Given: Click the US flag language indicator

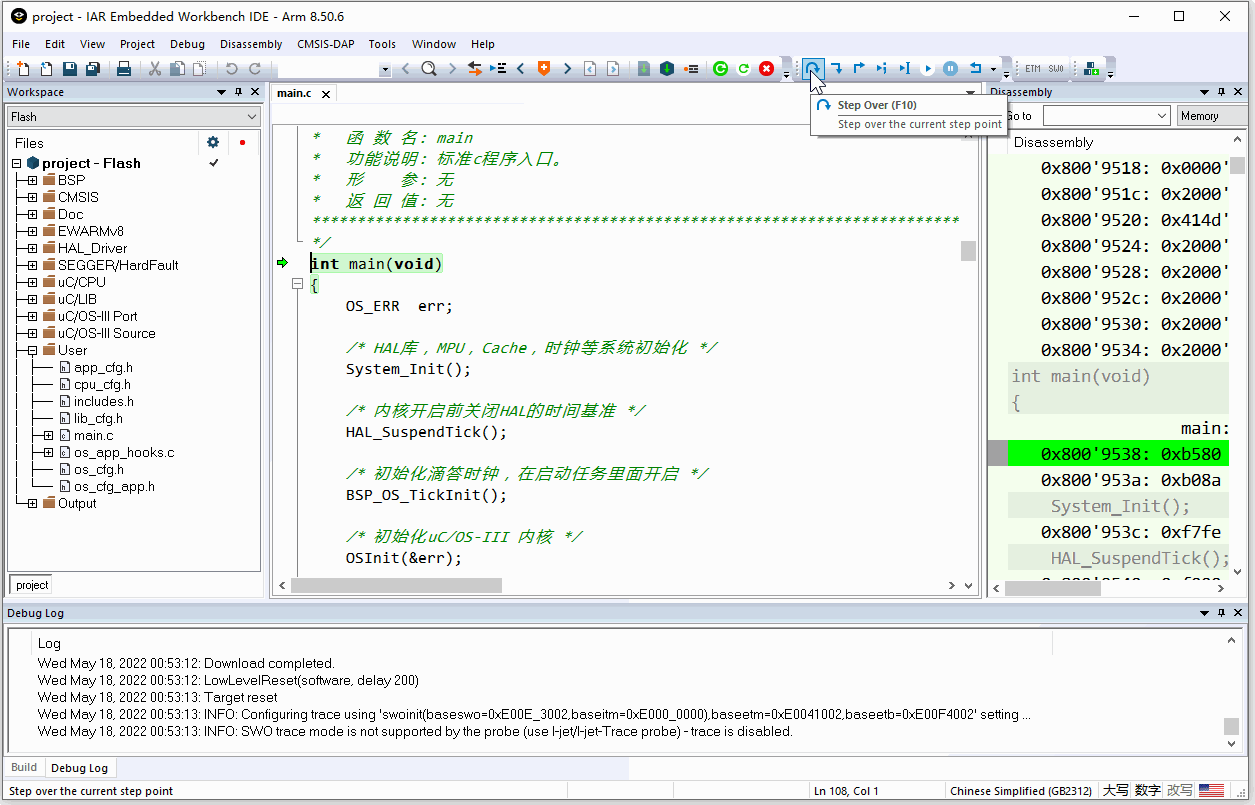Looking at the screenshot, I should point(1211,791).
